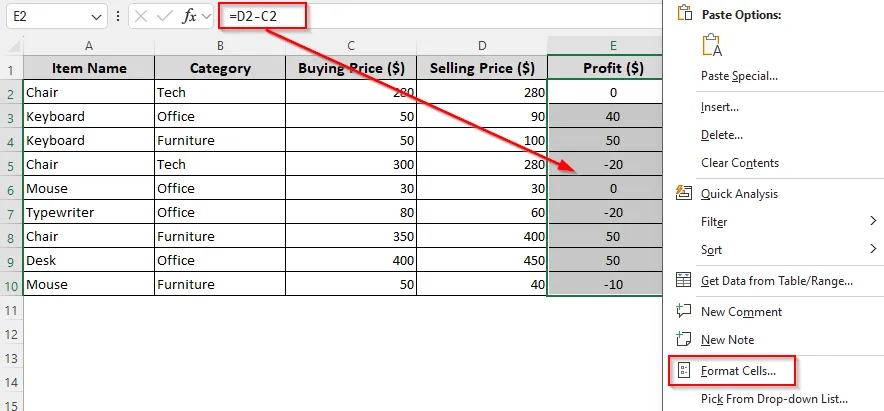Click the Cancel X icon in formula bar
The width and height of the screenshot is (884, 411).
point(141,17)
